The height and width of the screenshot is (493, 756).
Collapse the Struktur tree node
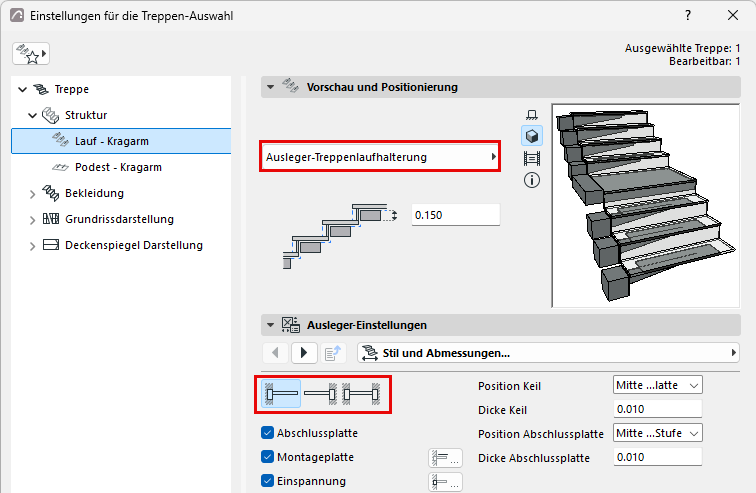tap(32, 116)
